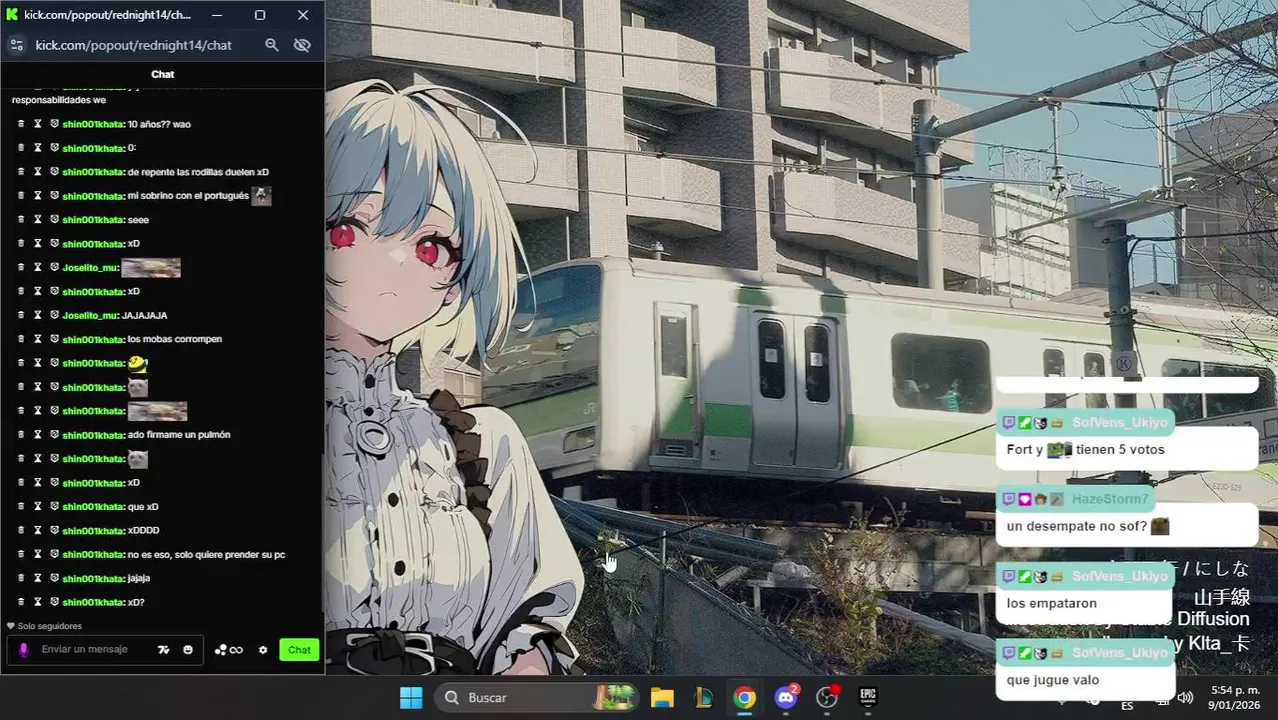Toggle the crossed-eye tracking icon in address bar
The image size is (1278, 720).
tap(302, 45)
